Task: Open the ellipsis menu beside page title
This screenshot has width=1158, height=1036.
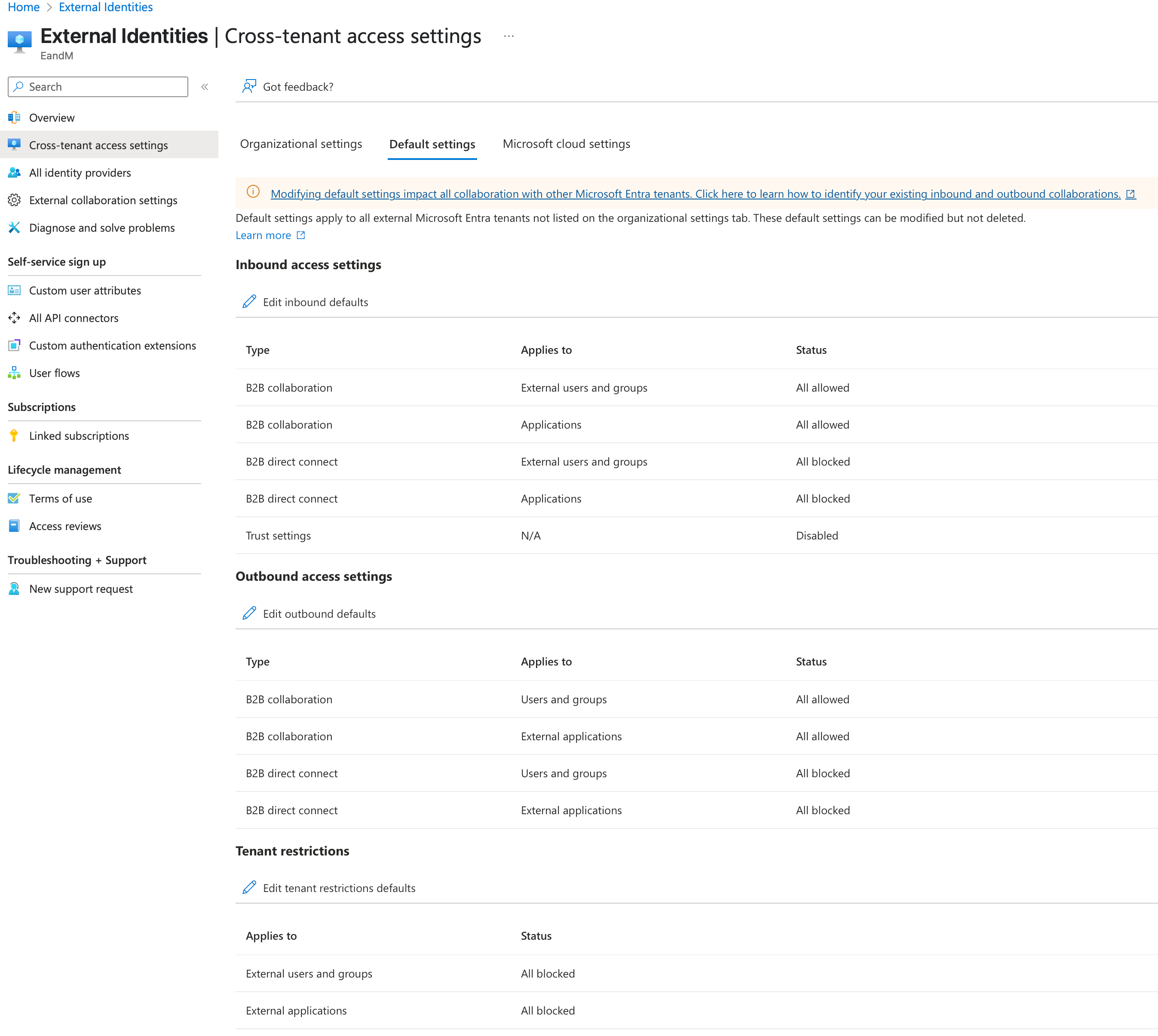Action: coord(508,36)
